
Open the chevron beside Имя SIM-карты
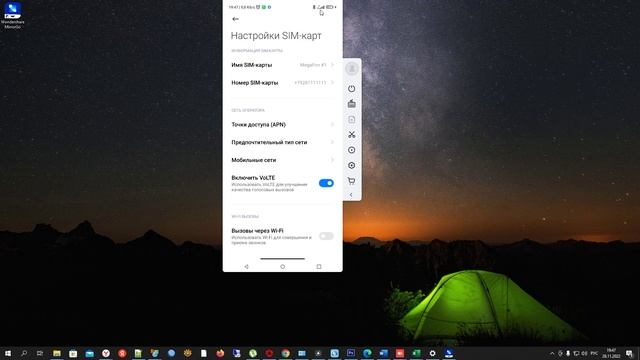(x=333, y=65)
